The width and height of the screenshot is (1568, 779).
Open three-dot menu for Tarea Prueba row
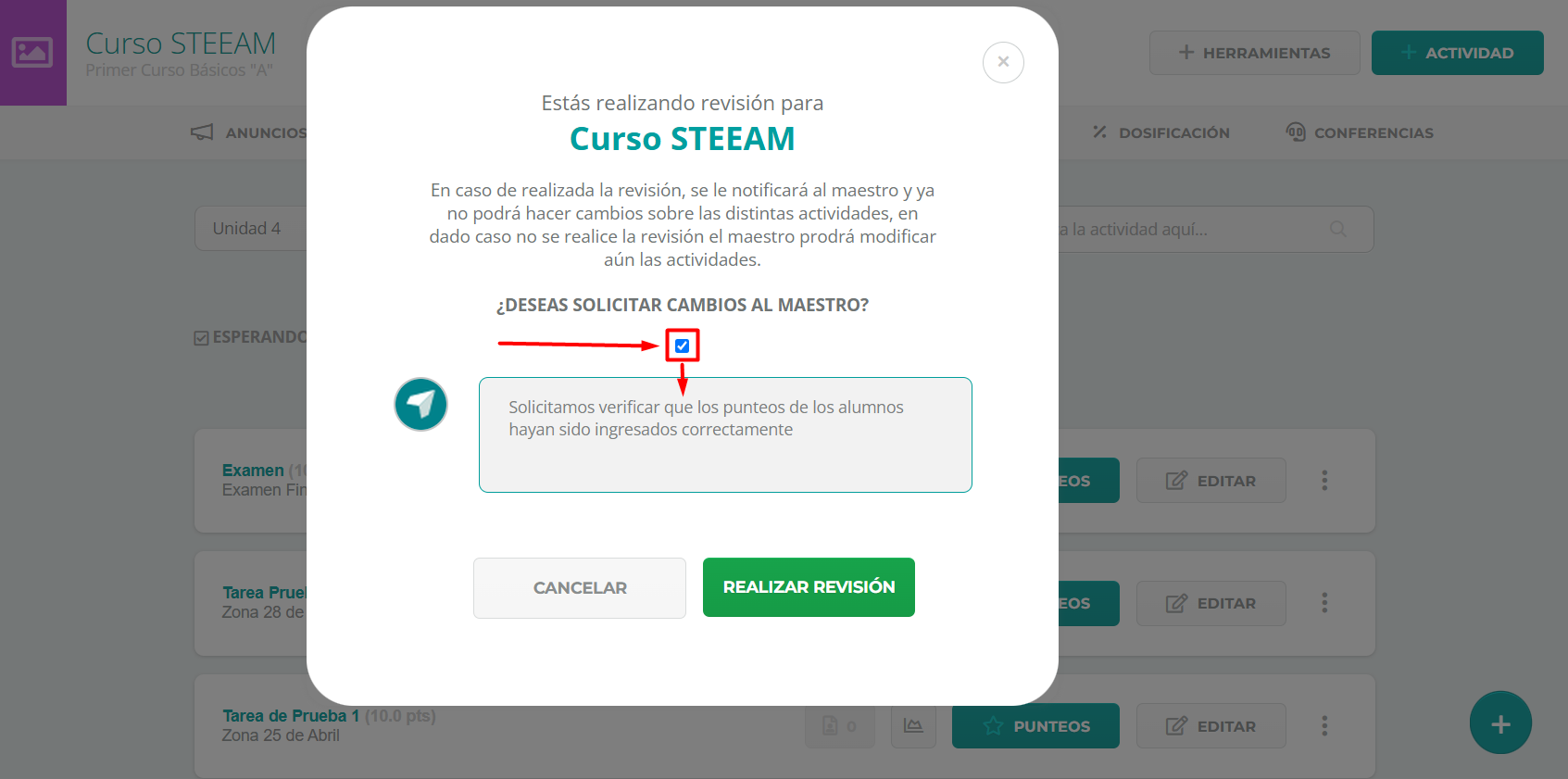[1324, 603]
